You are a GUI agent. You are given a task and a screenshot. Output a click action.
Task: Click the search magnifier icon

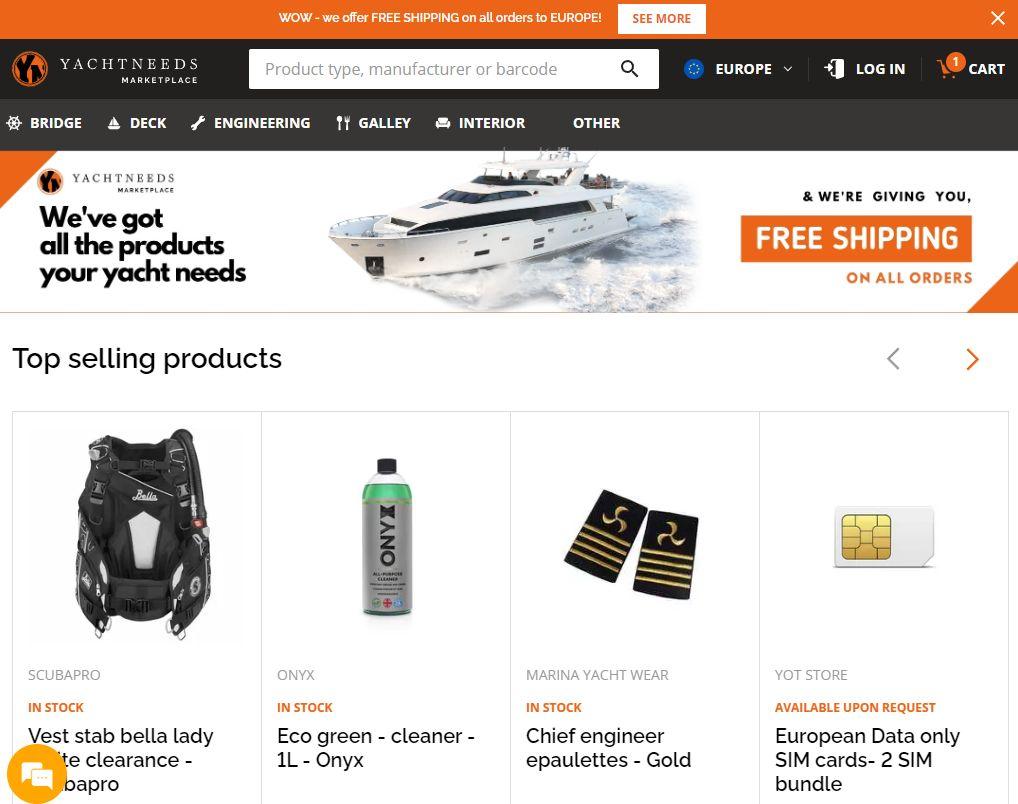click(x=629, y=69)
